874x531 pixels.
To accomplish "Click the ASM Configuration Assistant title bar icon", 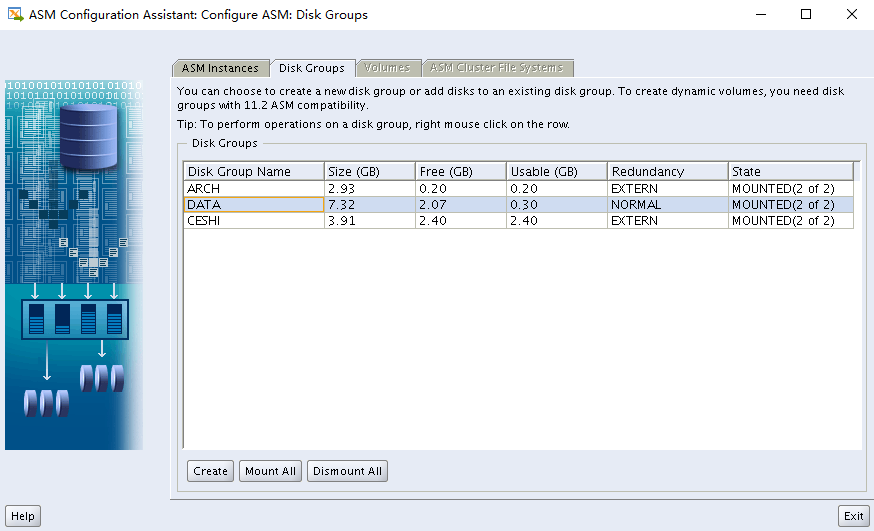I will coord(15,15).
